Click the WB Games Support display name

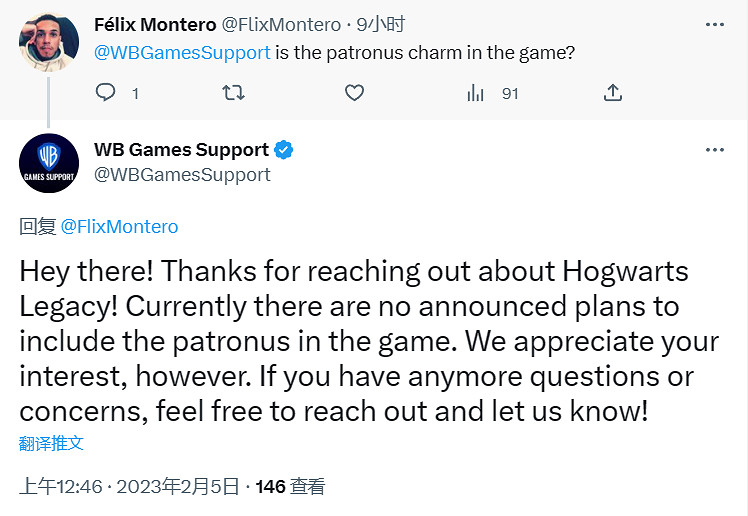tap(181, 150)
